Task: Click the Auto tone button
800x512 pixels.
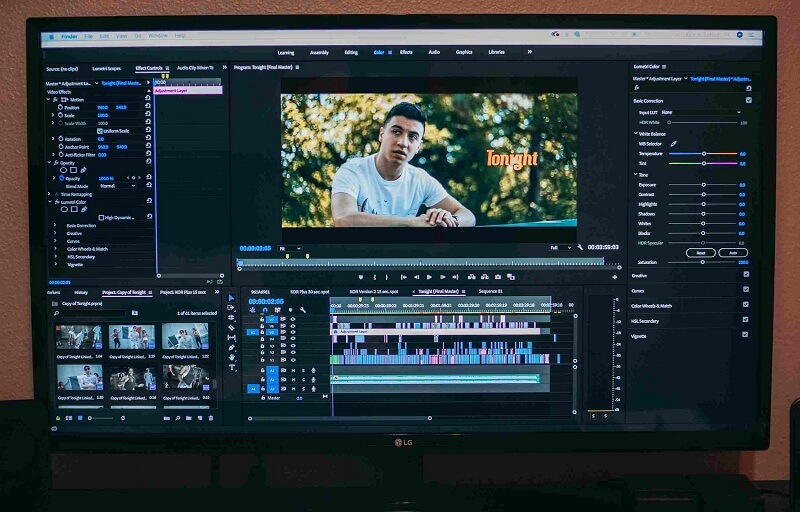Action: click(x=732, y=253)
